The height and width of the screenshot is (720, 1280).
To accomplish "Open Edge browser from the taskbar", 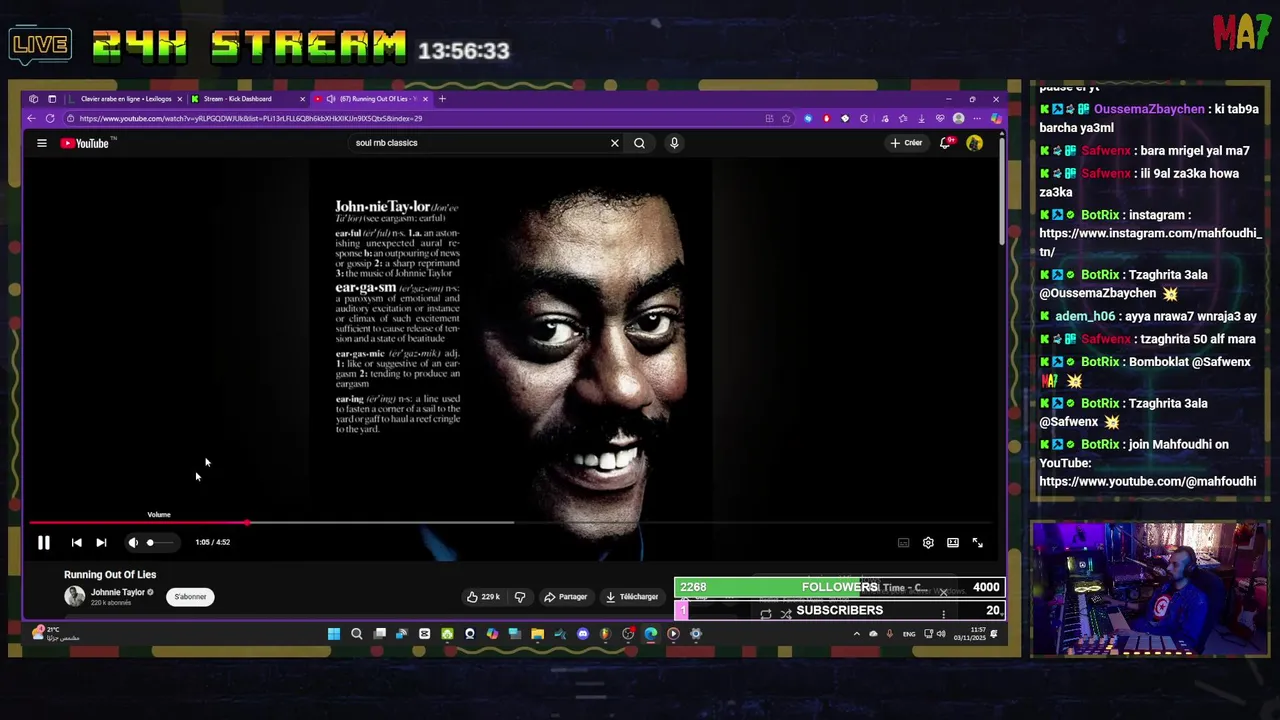I will coord(651,633).
